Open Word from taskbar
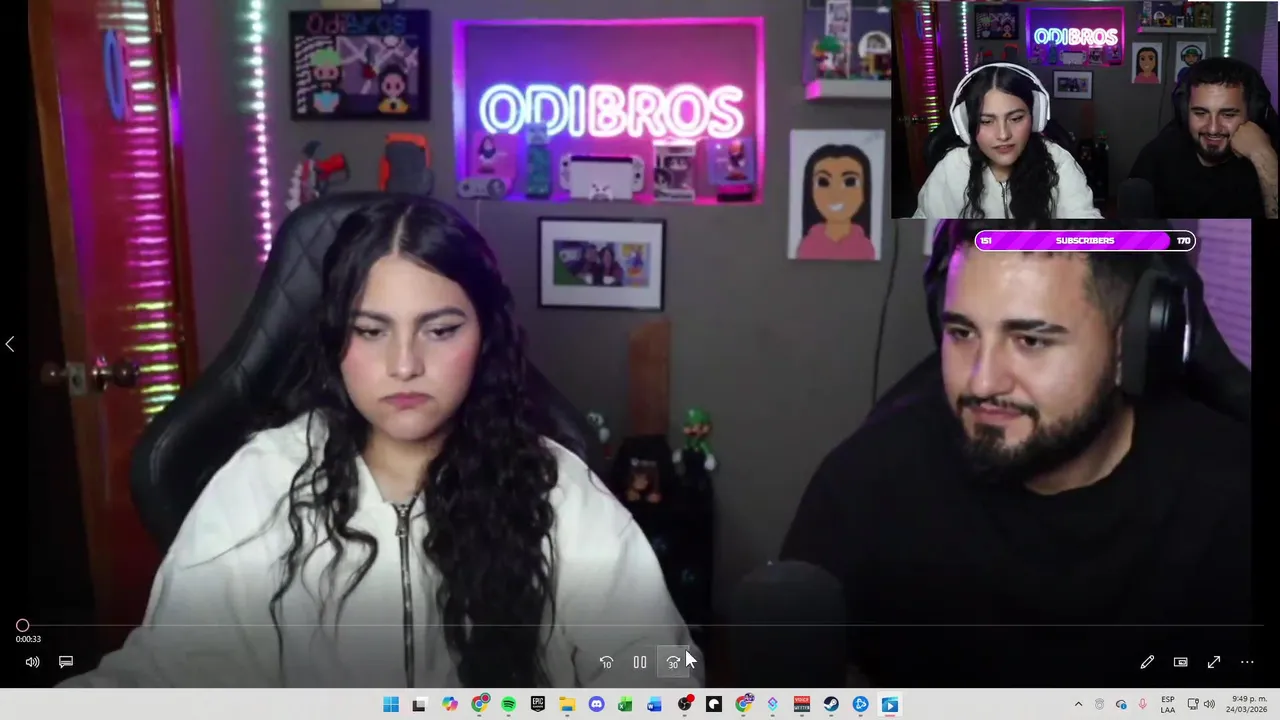The image size is (1280, 720). [x=654, y=705]
